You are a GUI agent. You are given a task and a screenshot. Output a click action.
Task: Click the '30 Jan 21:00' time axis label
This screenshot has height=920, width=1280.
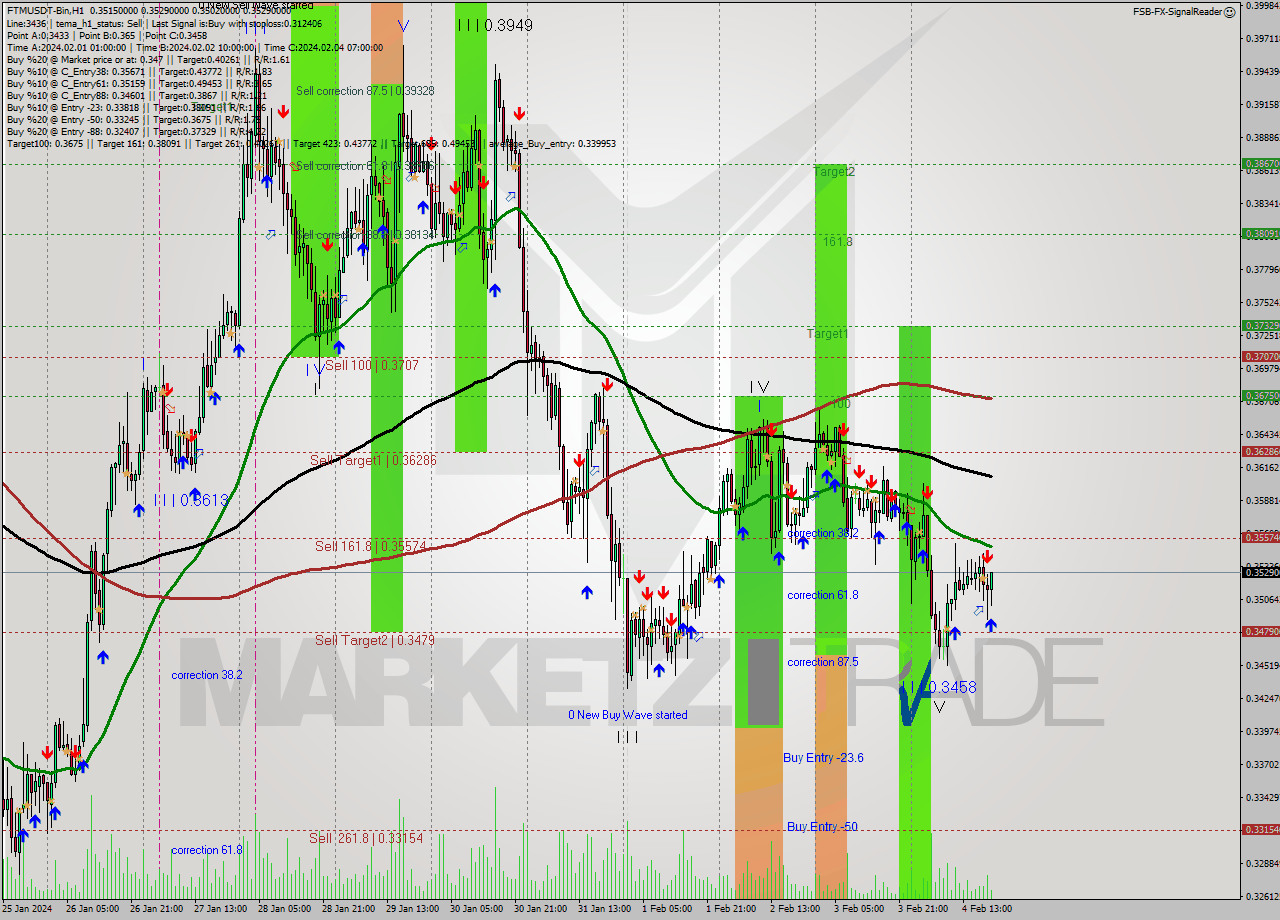coord(541,909)
